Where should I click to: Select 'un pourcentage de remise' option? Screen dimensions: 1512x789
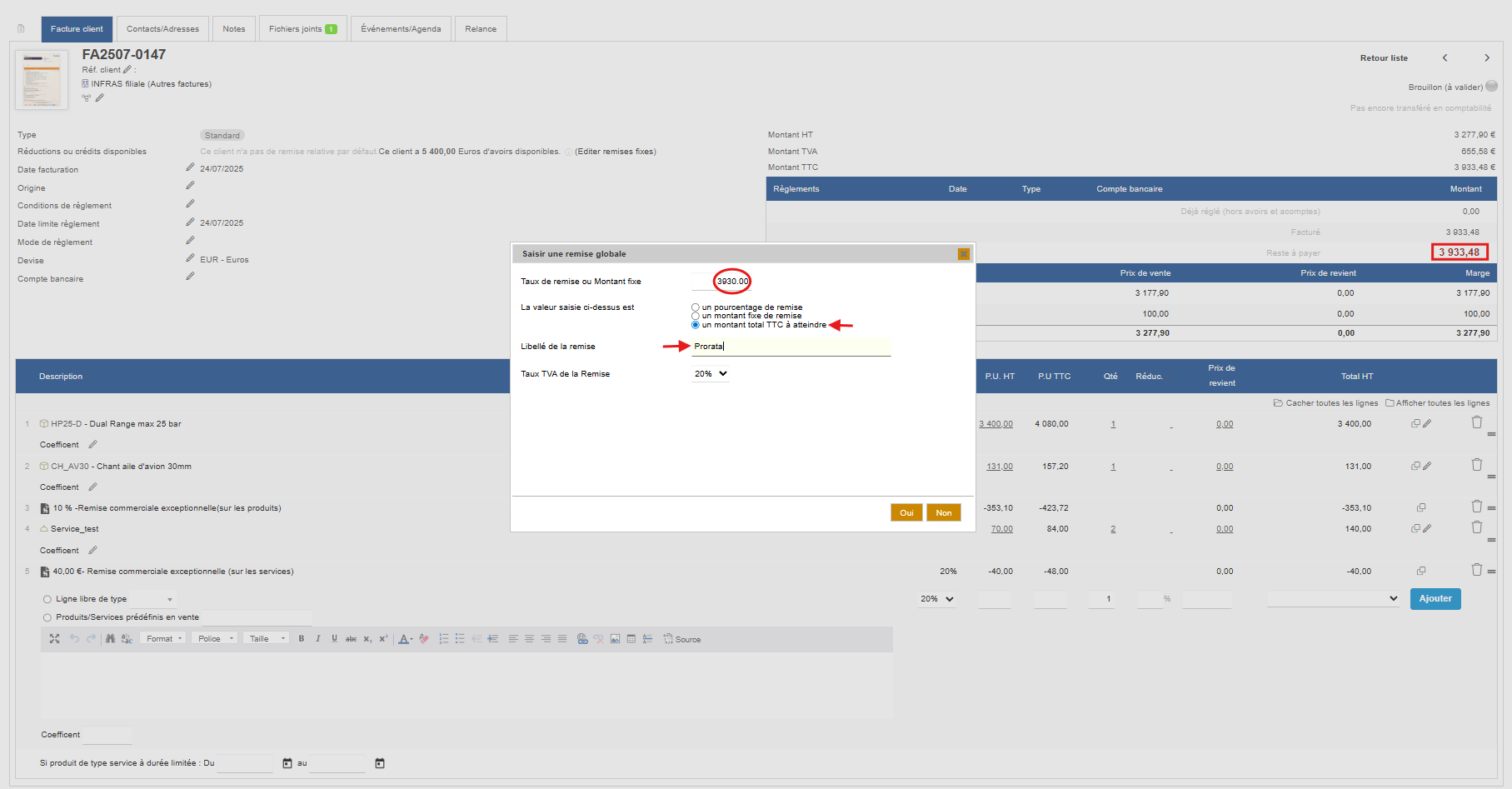tap(696, 307)
